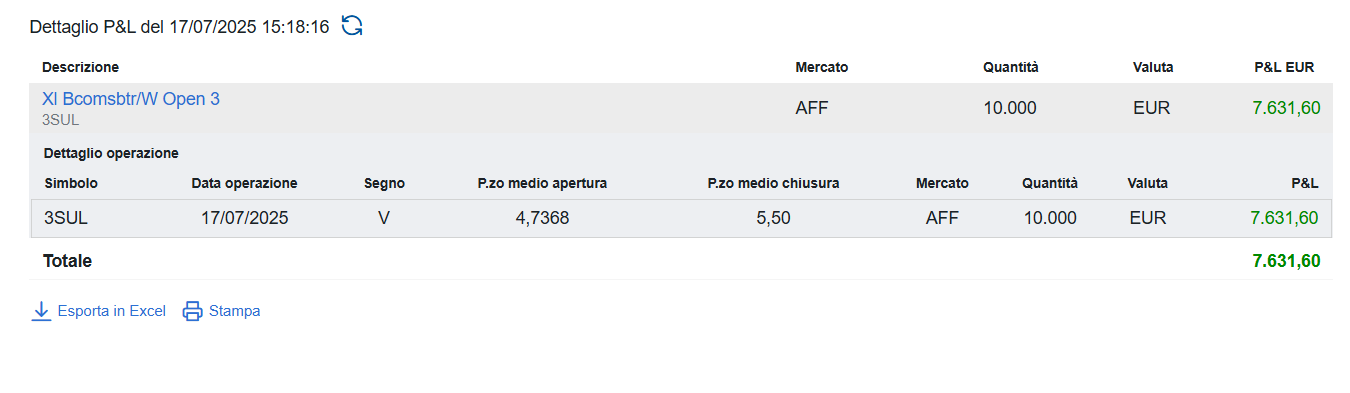Click the Totale amount 7.631,60

1286,261
